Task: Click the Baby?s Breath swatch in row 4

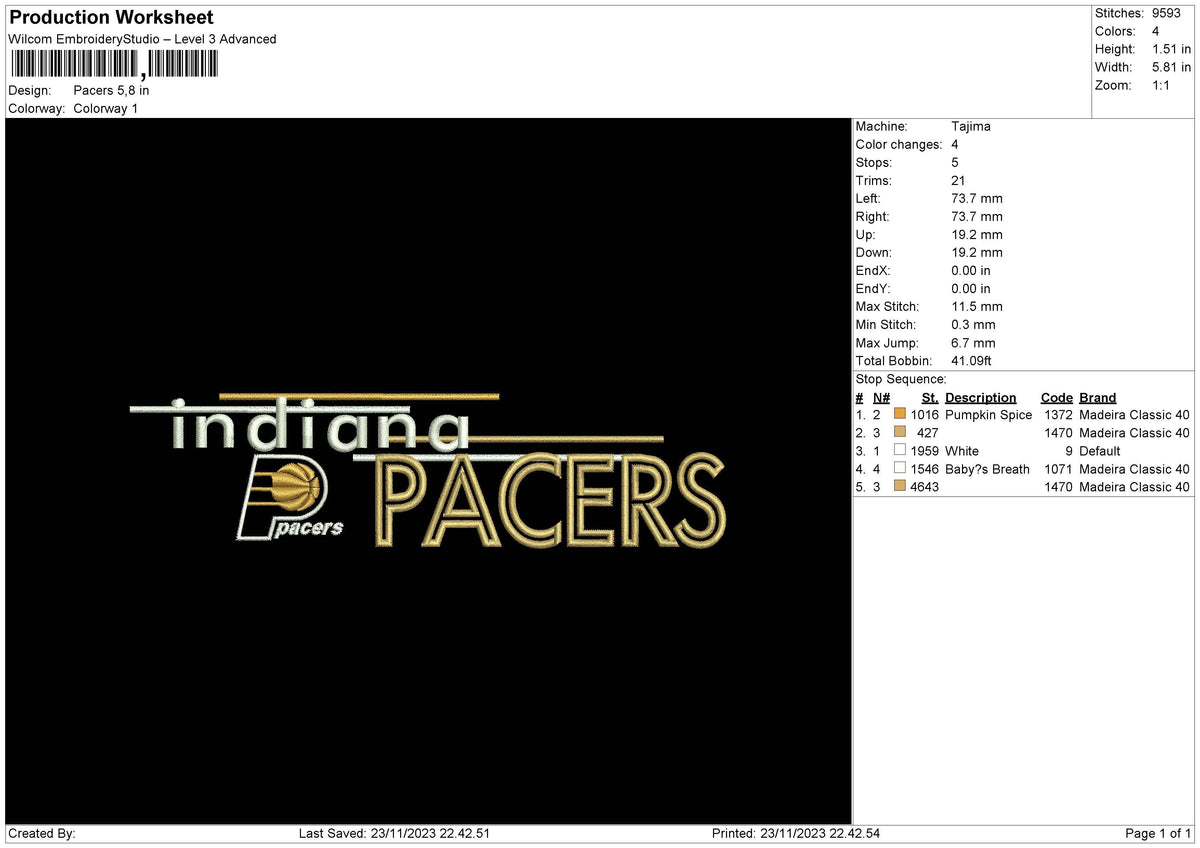Action: [x=900, y=468]
